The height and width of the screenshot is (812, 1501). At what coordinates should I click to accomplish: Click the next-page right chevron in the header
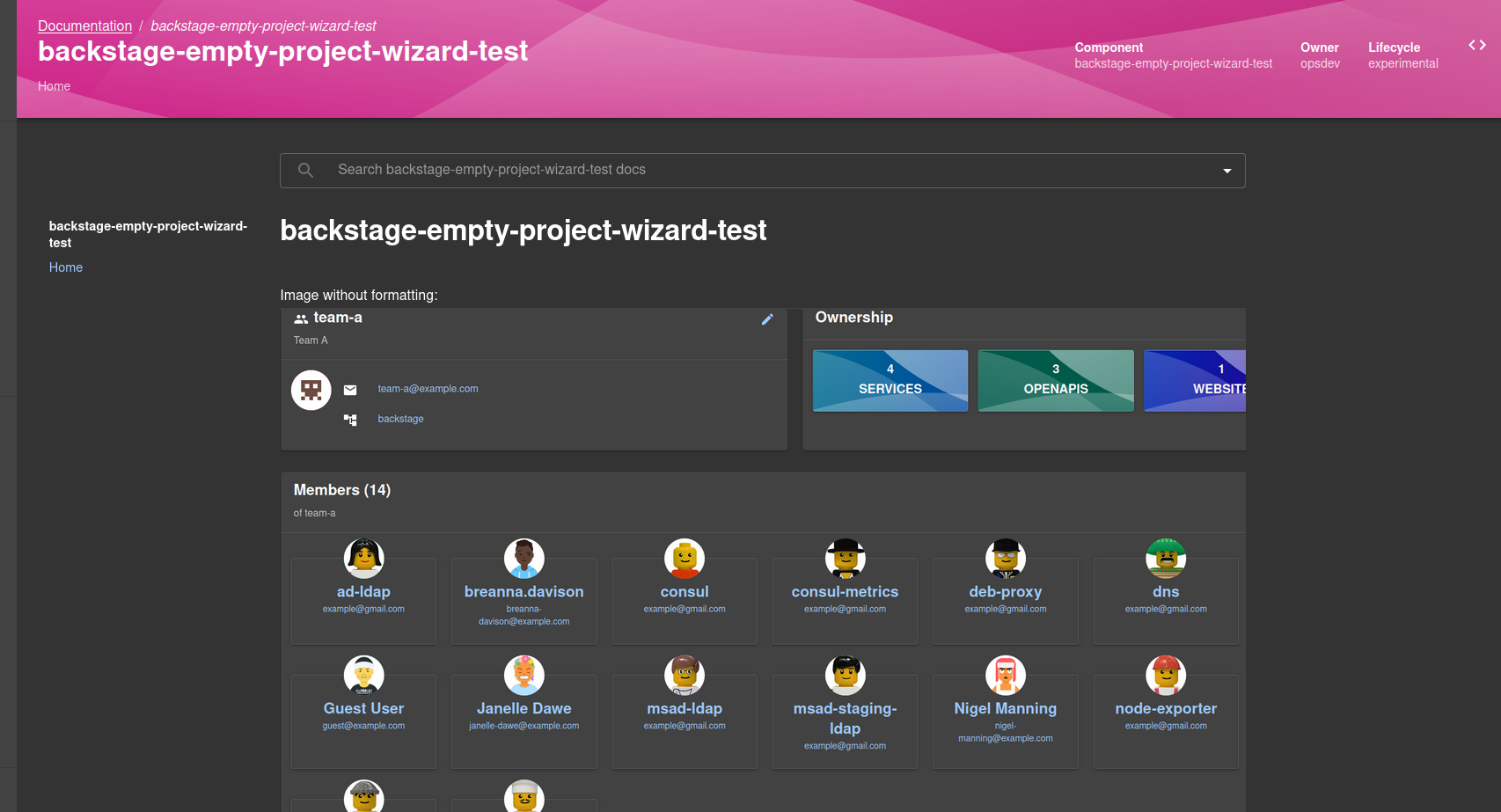[1482, 45]
